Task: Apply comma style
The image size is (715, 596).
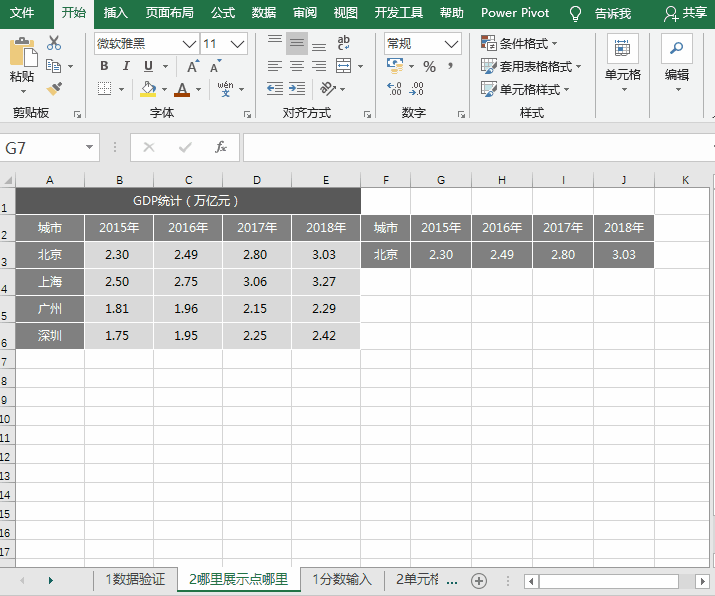Action: [451, 66]
